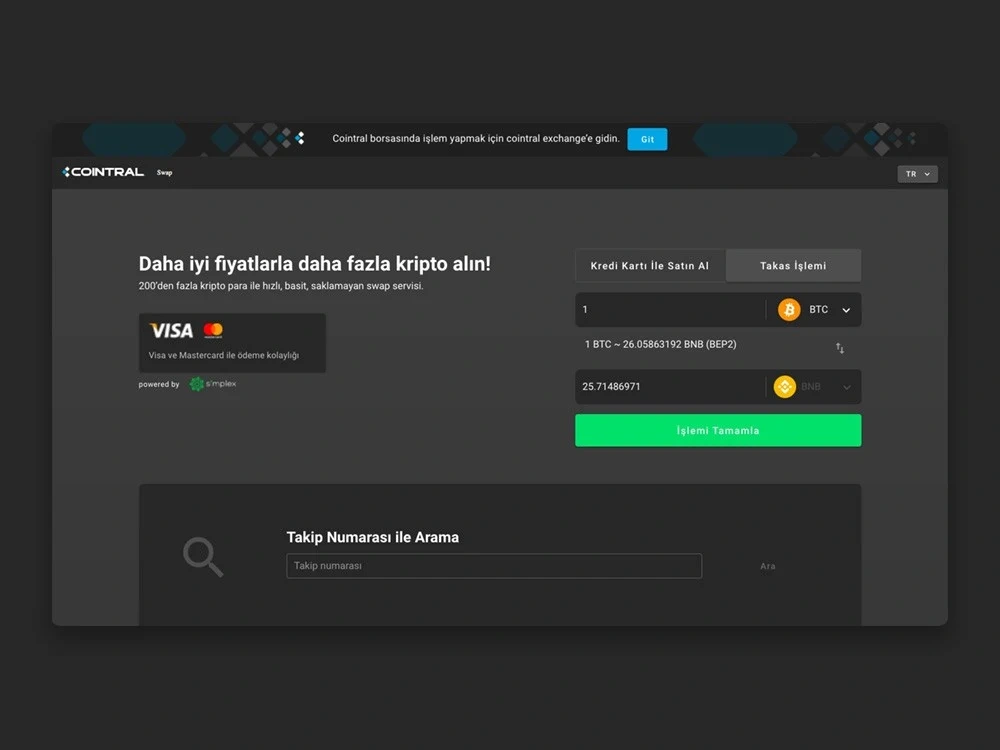Open the Simplex logo link
The image size is (1000, 750).
pyautogui.click(x=213, y=384)
